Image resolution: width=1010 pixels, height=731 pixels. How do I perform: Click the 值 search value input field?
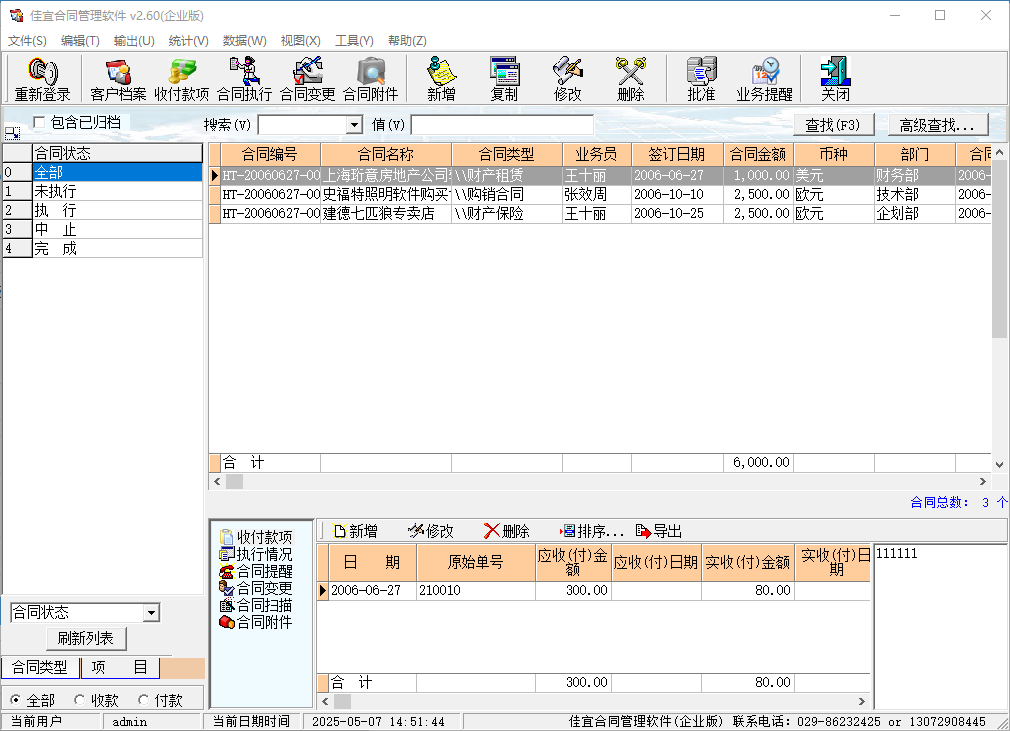click(501, 125)
